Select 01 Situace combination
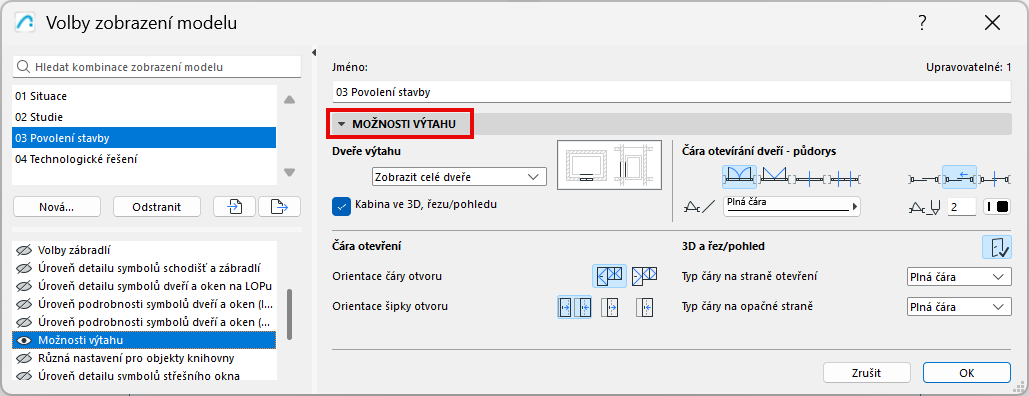This screenshot has height=396, width=1029. click(144, 96)
